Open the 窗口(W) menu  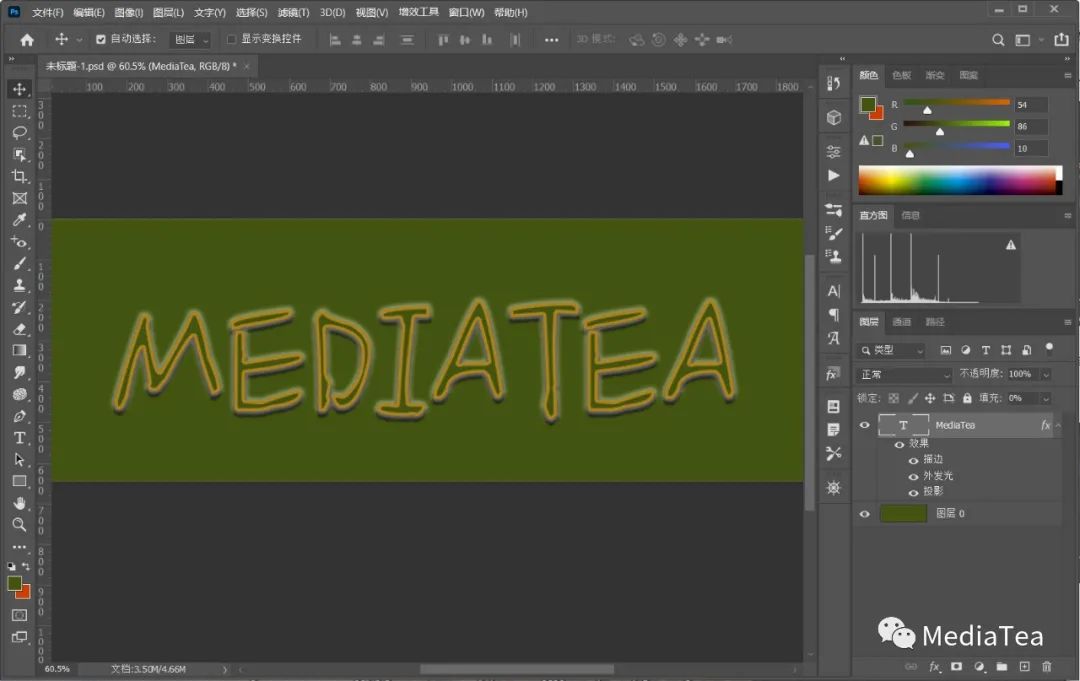[466, 12]
